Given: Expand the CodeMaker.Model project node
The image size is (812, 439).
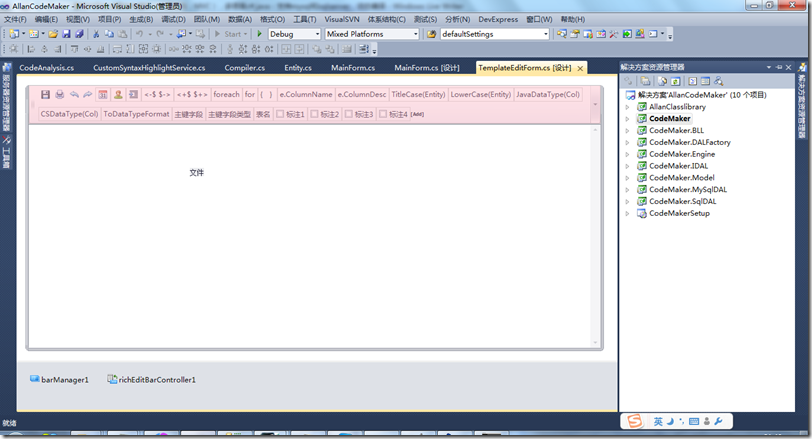Looking at the screenshot, I should [628, 178].
